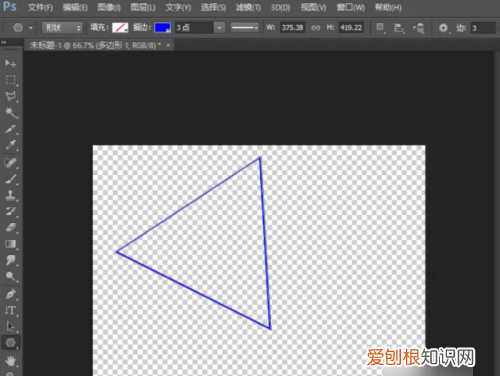Open path operations icon in options bar
Viewport: 500px width, 376px height.
tap(380, 28)
